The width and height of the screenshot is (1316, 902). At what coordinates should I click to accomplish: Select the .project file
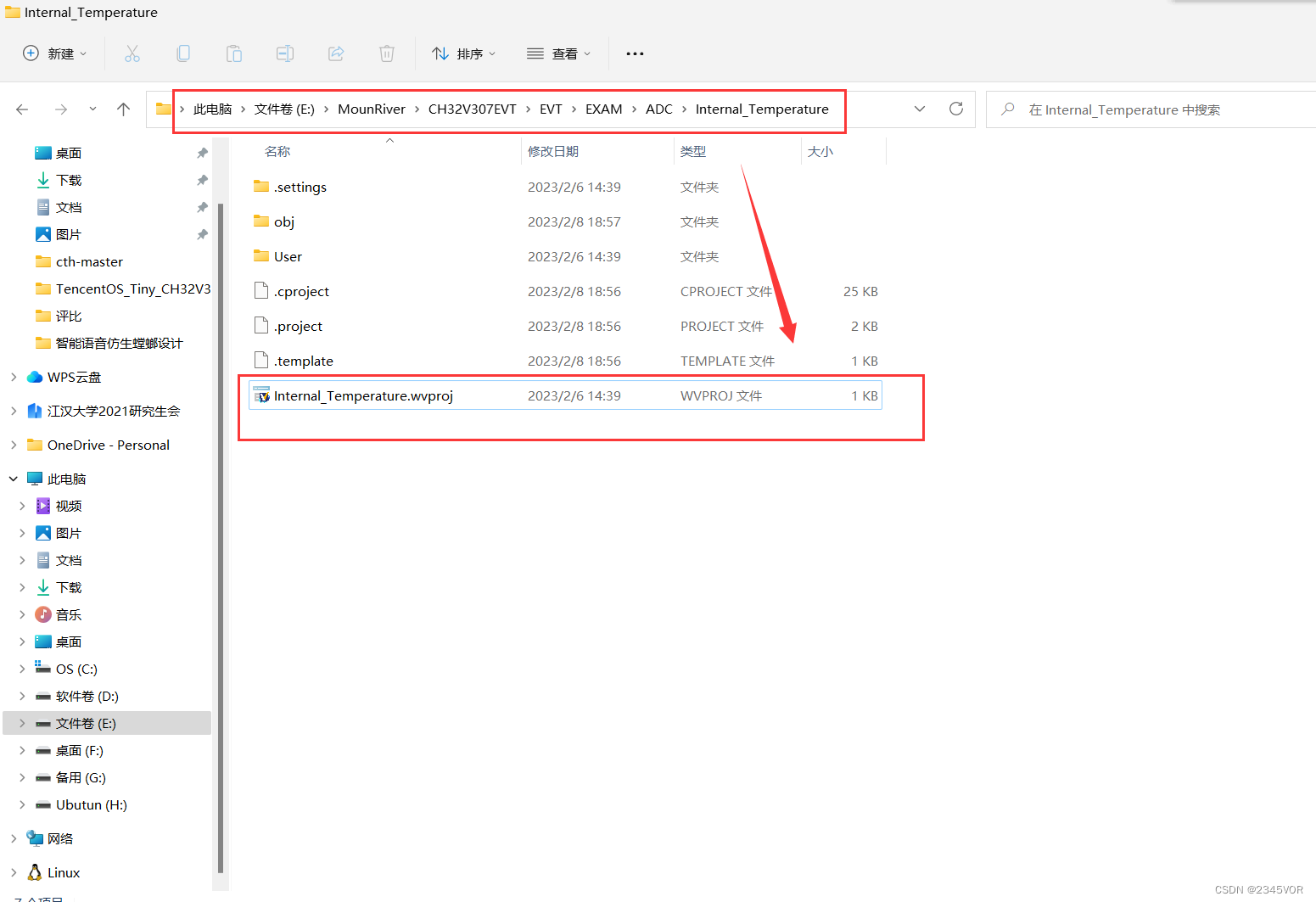pyautogui.click(x=565, y=327)
